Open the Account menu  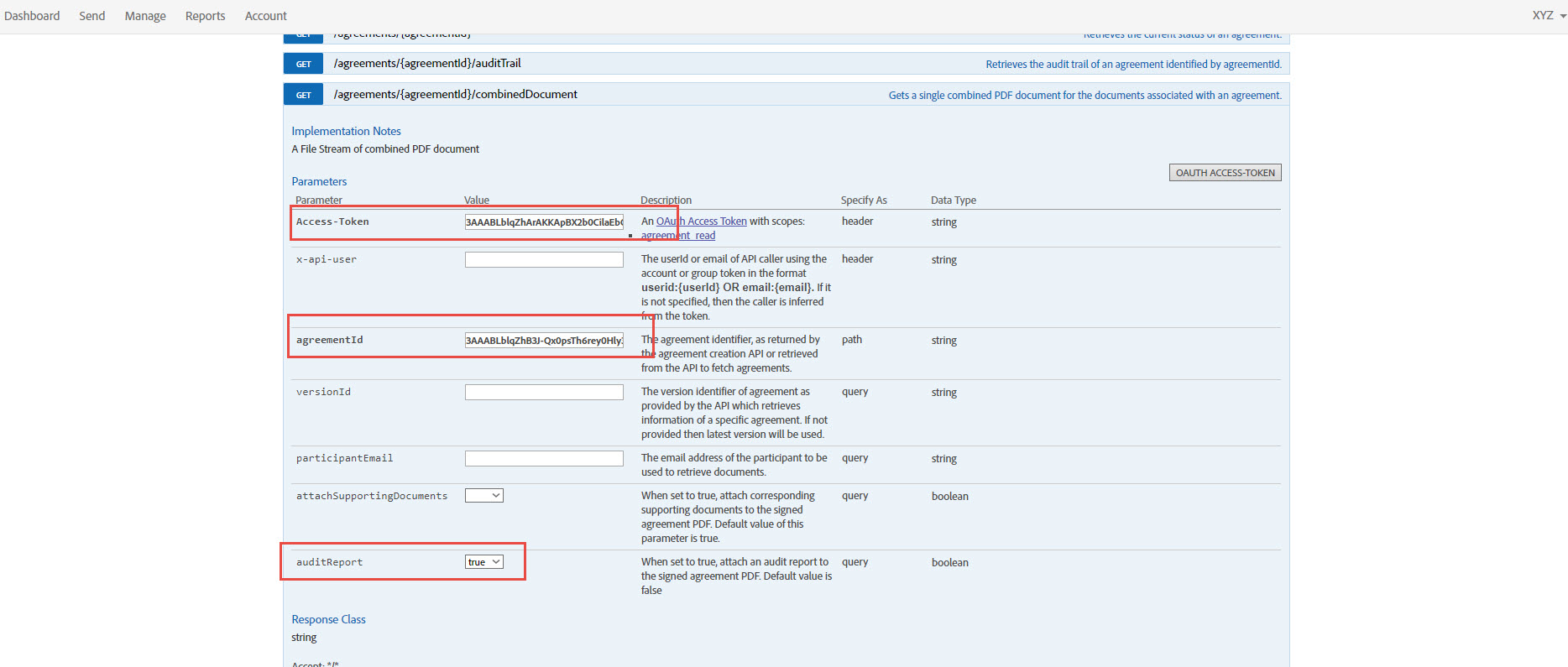pyautogui.click(x=266, y=16)
